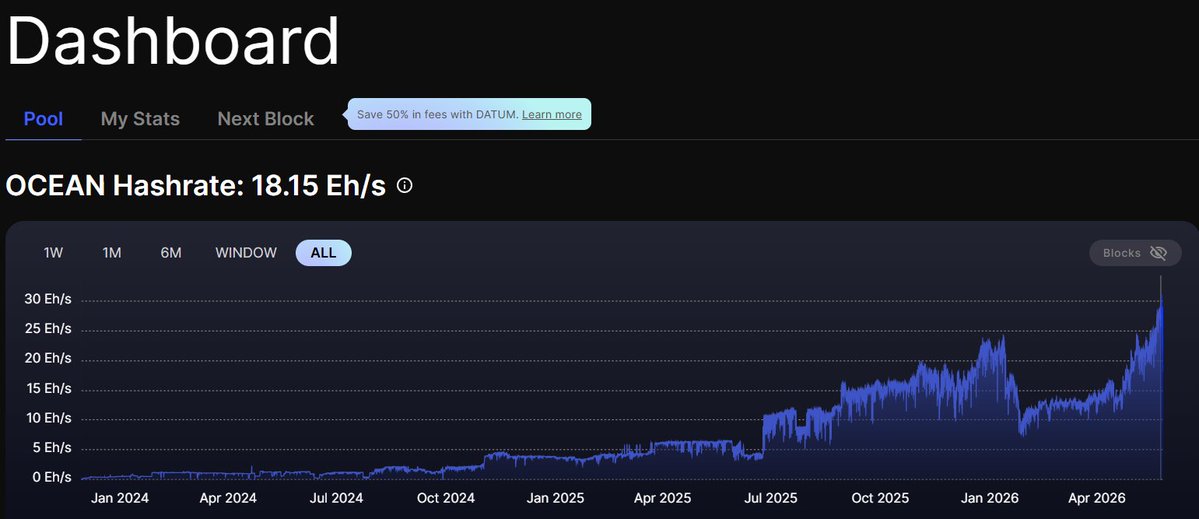Click the Dashboard page heading

point(173,40)
